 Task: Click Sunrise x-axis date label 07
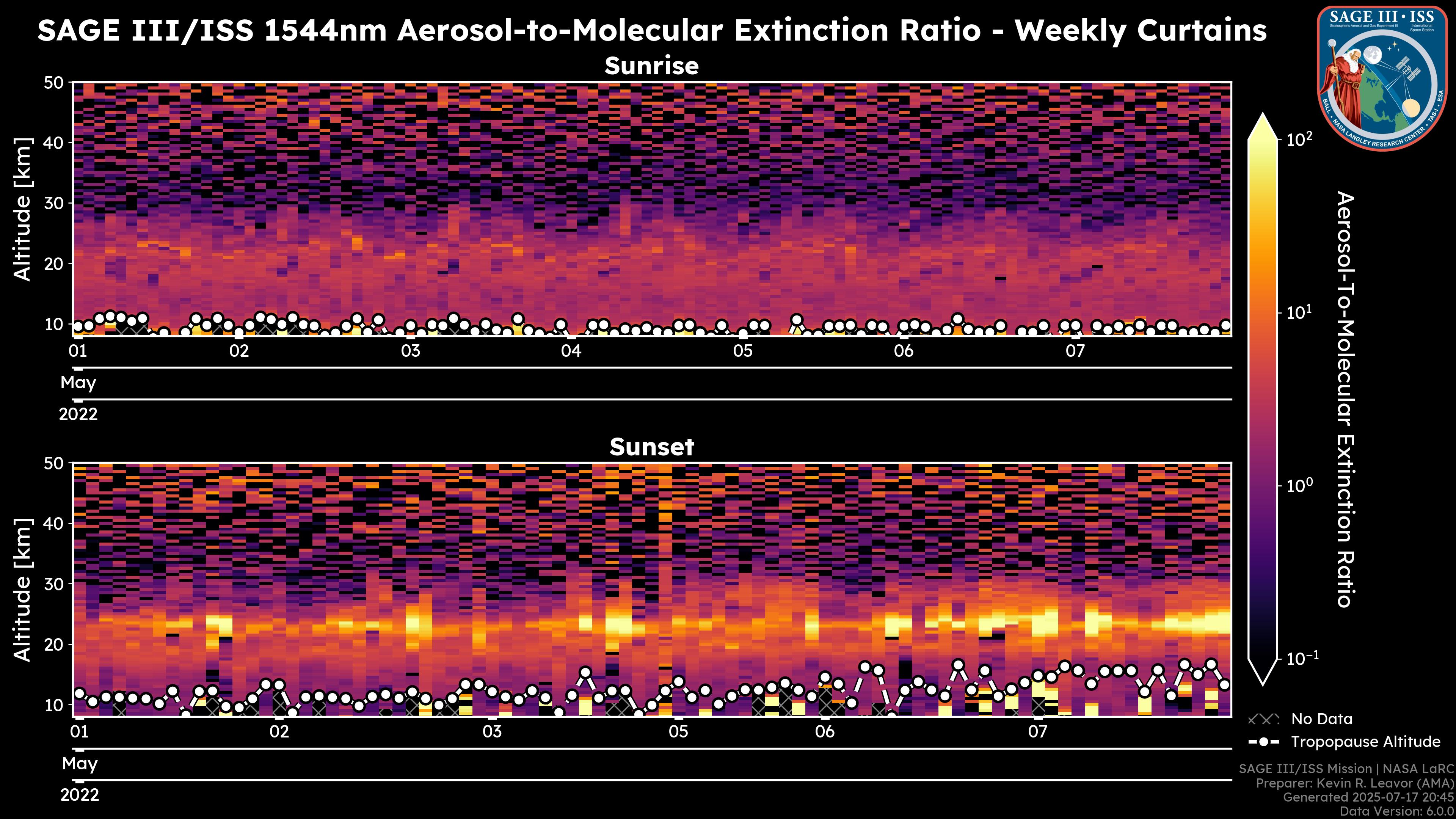[x=1075, y=351]
